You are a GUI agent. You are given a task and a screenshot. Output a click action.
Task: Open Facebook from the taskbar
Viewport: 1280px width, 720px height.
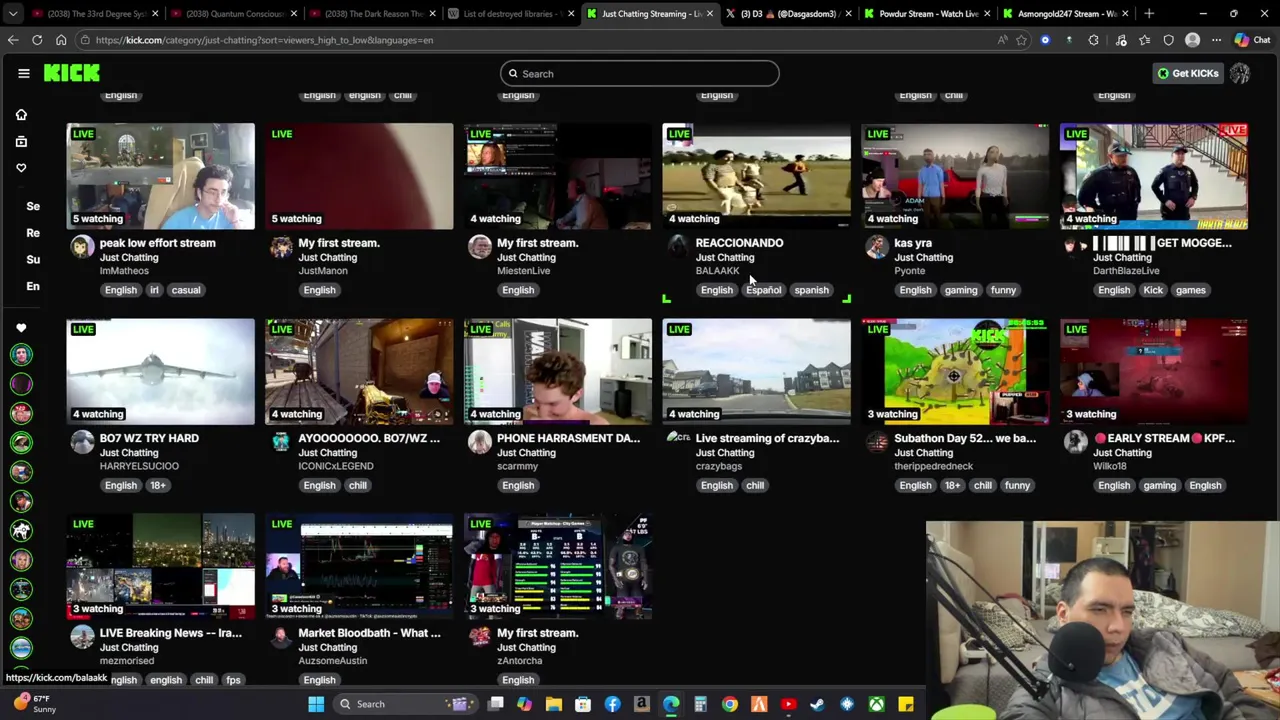612,704
